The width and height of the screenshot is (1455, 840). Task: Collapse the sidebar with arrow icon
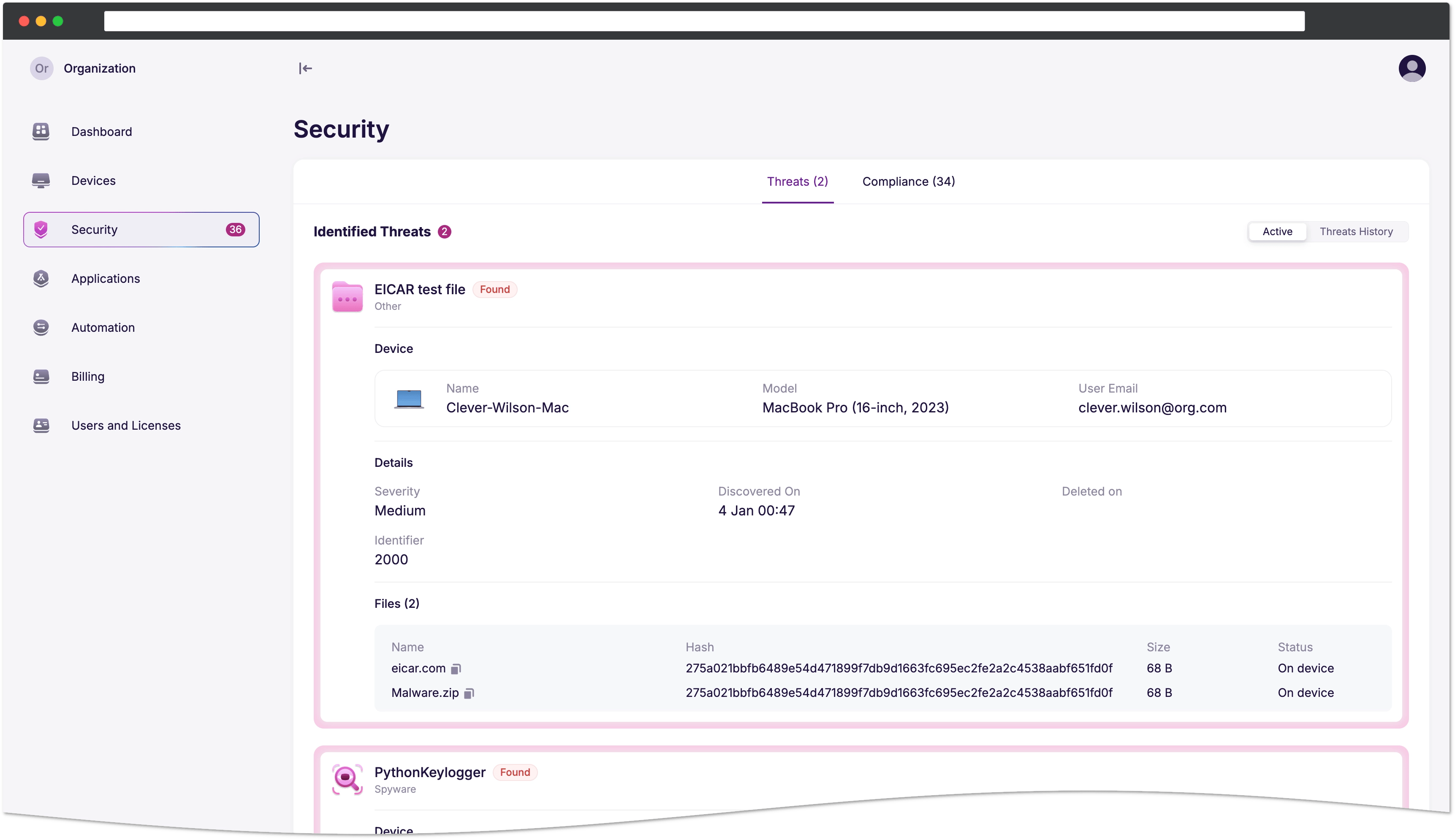click(305, 69)
